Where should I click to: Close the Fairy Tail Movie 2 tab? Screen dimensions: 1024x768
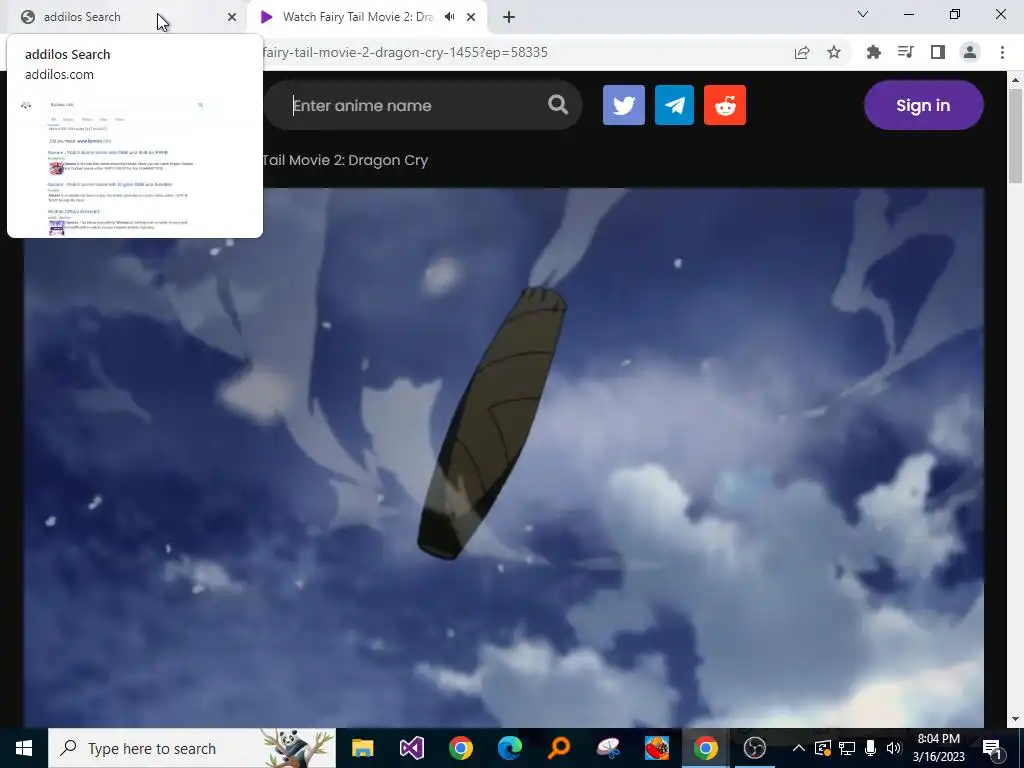[471, 17]
